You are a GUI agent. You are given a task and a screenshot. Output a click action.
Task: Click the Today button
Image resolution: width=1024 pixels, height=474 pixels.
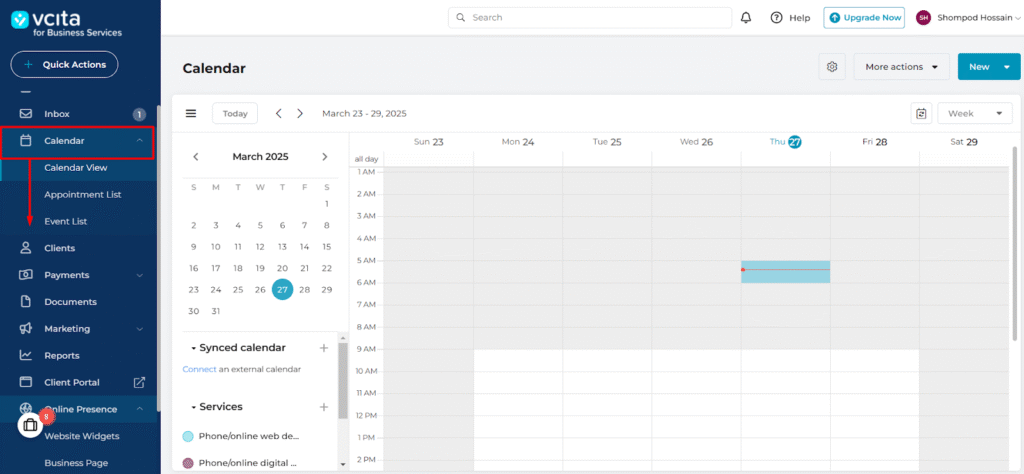tap(235, 113)
